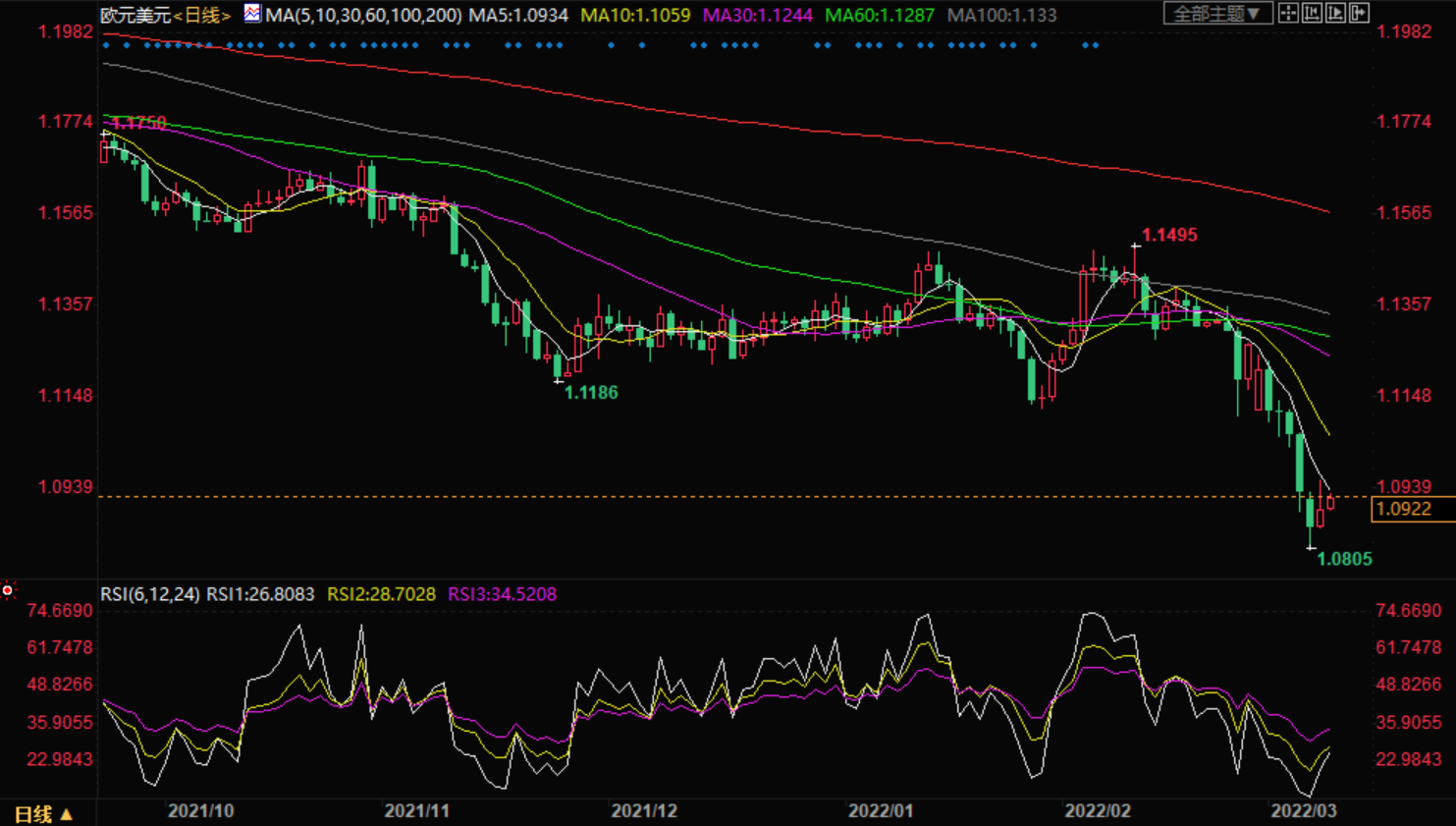Select the MA10 yellow legend value
The image size is (1456, 826).
(635, 16)
